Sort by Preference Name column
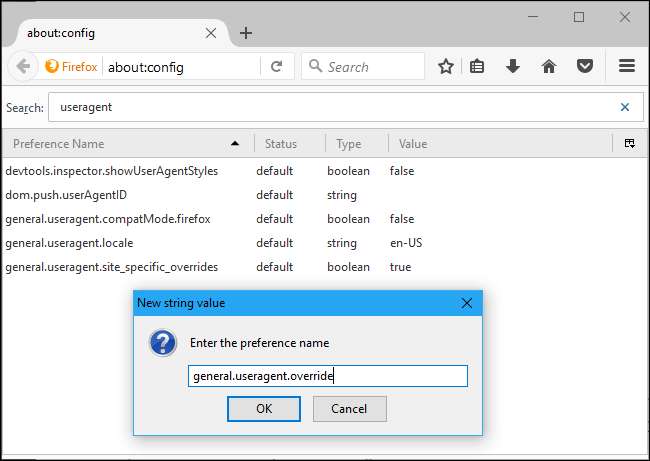 tap(120, 144)
